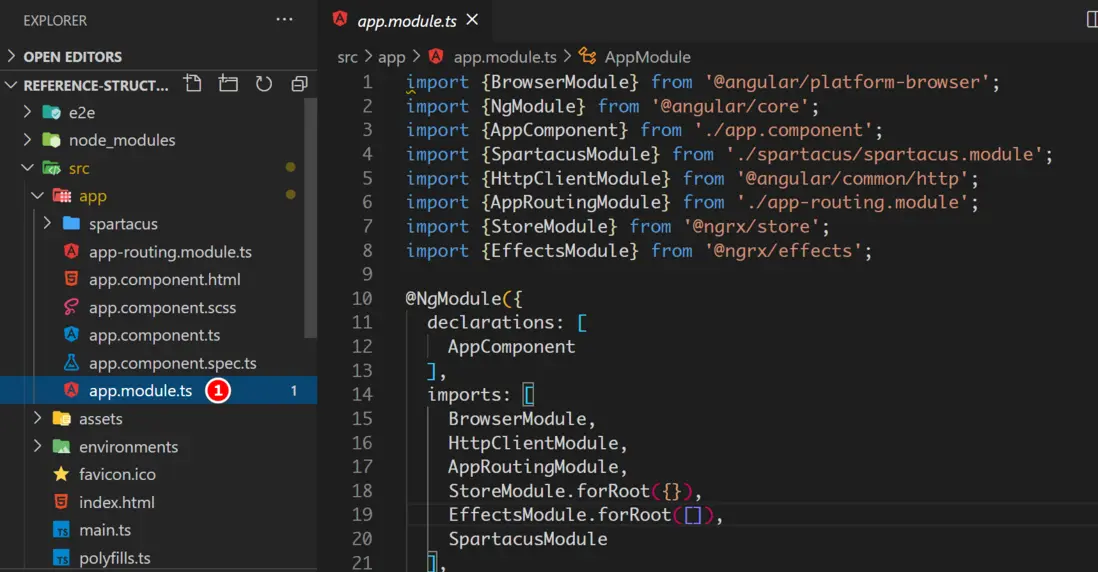Image resolution: width=1098 pixels, height=572 pixels.
Task: Open app-routing.module.ts file
Action: pyautogui.click(x=170, y=252)
